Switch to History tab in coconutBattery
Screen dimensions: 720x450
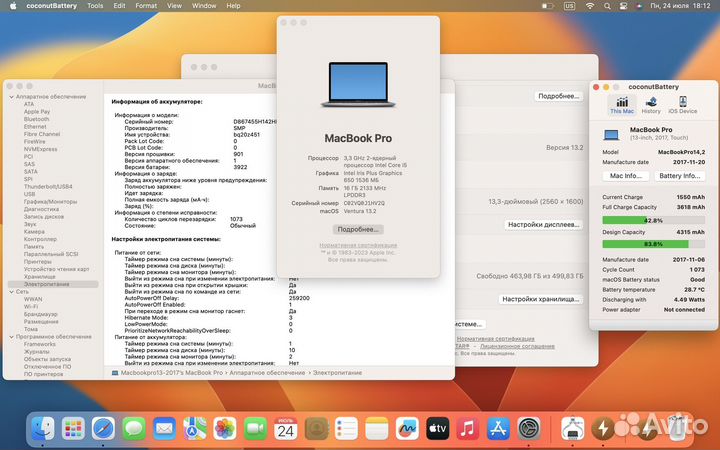pos(651,105)
